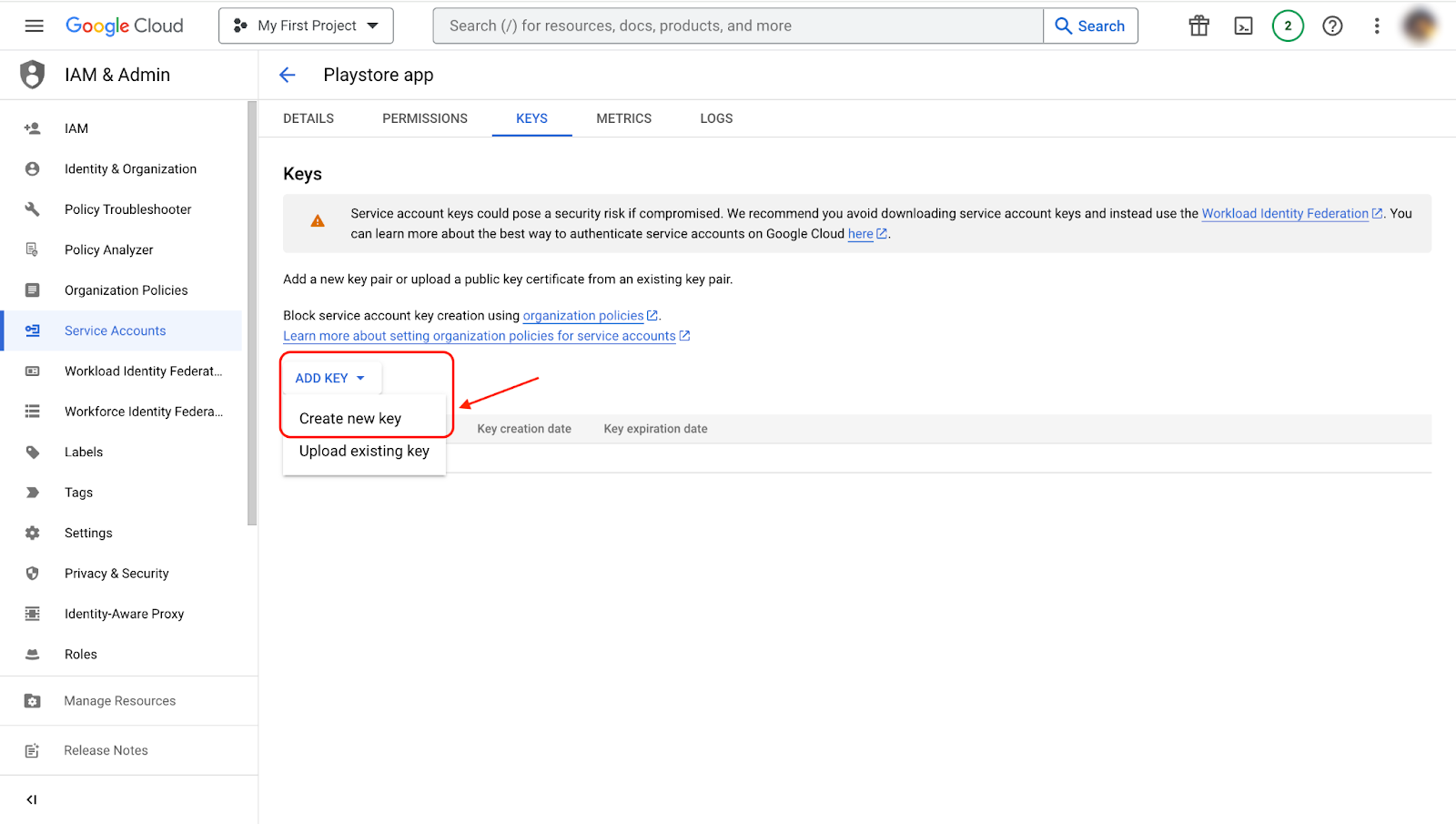Go back using the left arrow

pos(288,75)
